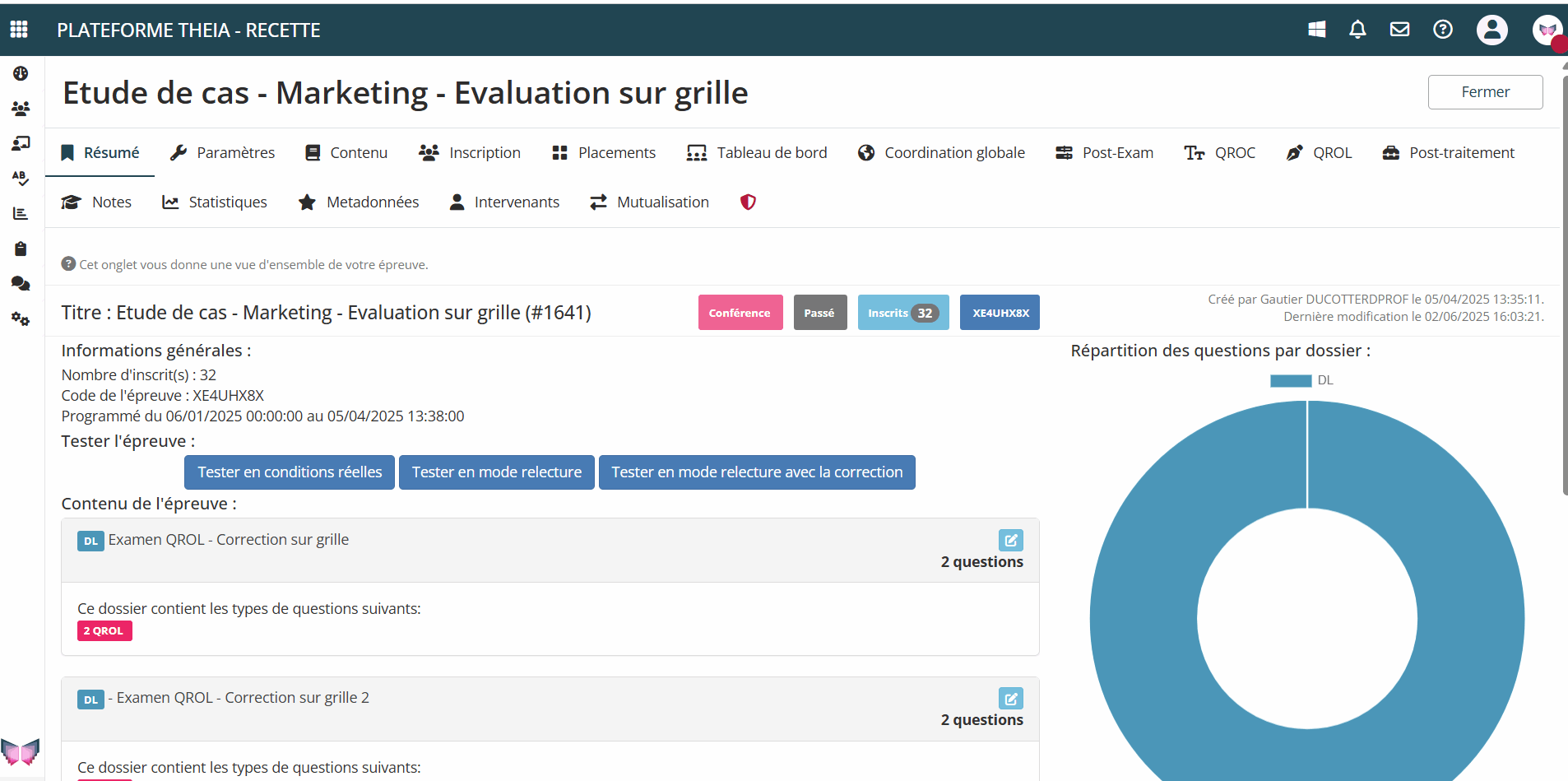Open the QROC tab
The width and height of the screenshot is (1568, 781).
coord(1220,152)
